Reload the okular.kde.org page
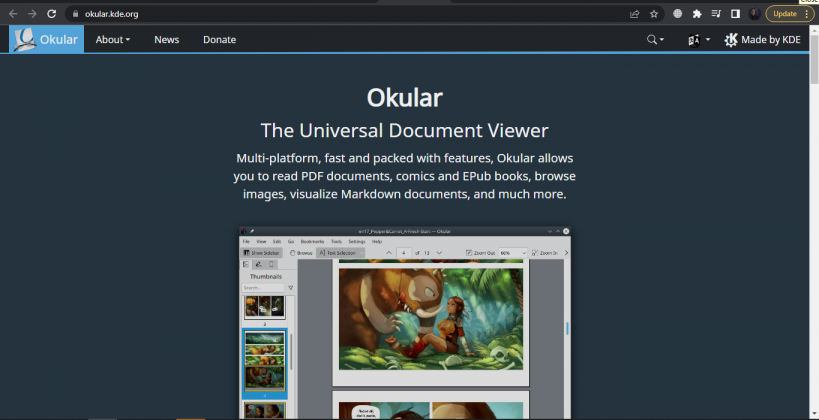The image size is (819, 420). [51, 14]
